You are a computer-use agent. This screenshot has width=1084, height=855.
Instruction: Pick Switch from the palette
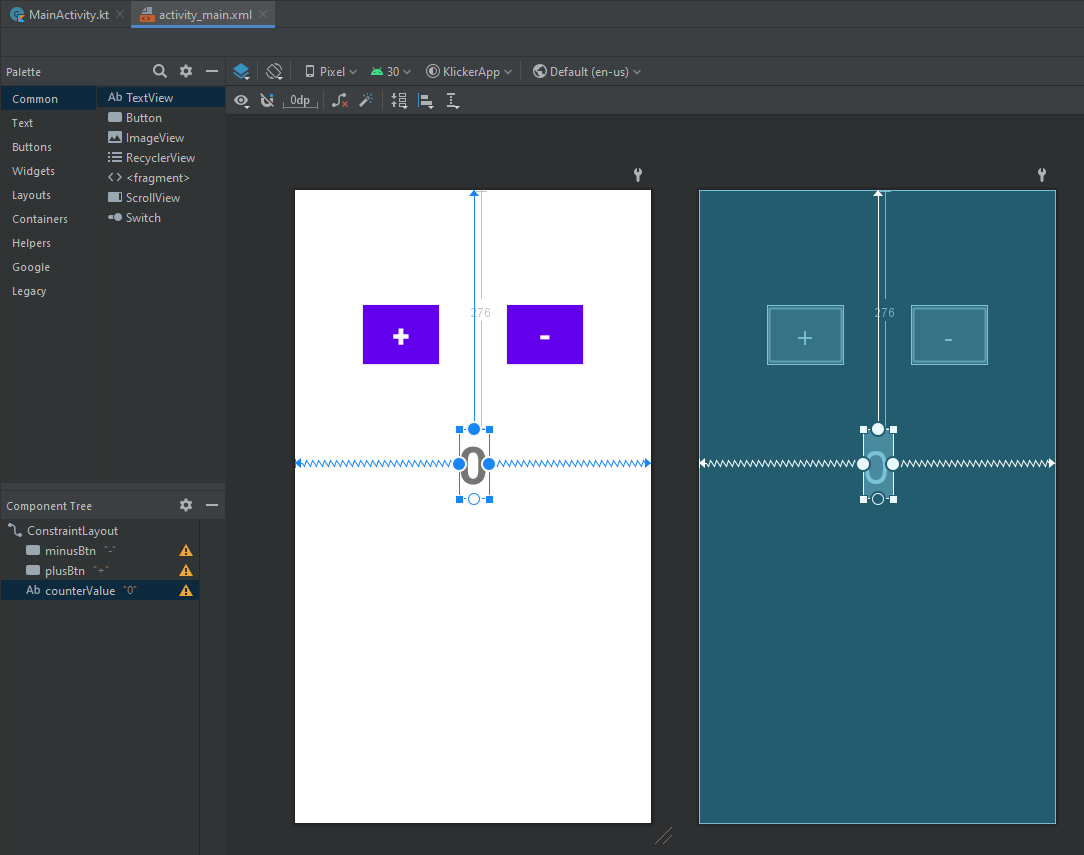coord(160,218)
